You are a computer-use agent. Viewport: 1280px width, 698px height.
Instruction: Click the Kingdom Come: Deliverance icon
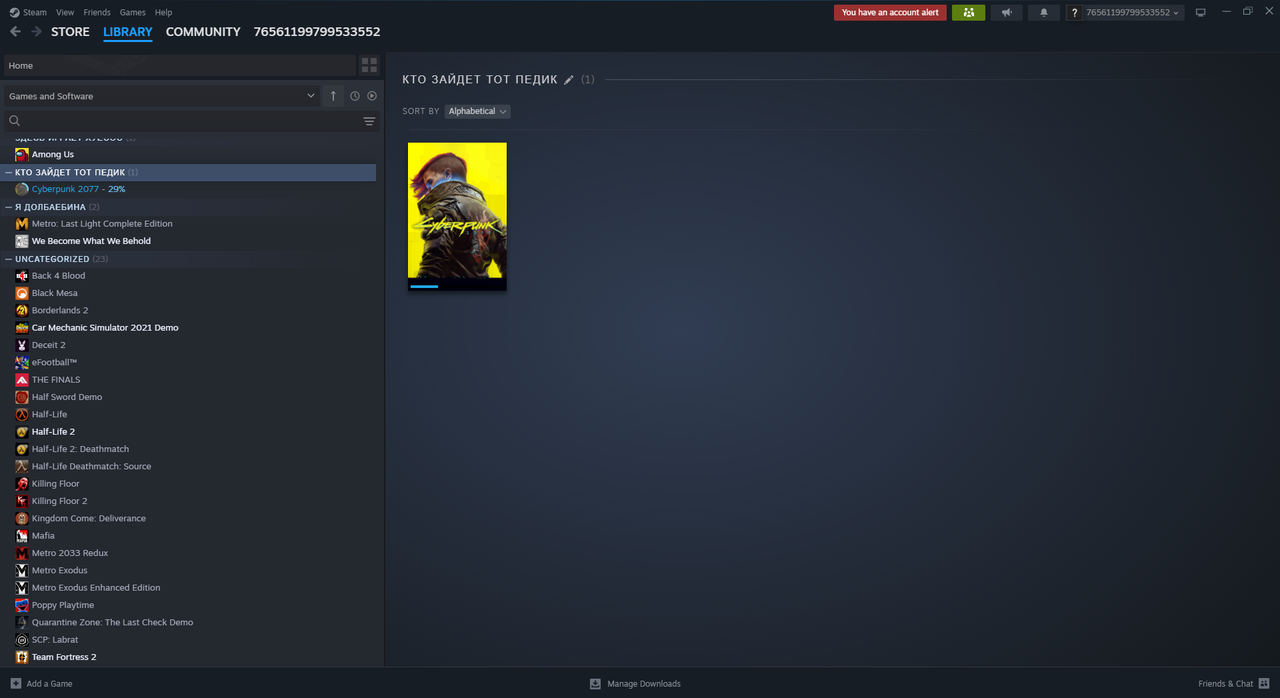point(22,518)
